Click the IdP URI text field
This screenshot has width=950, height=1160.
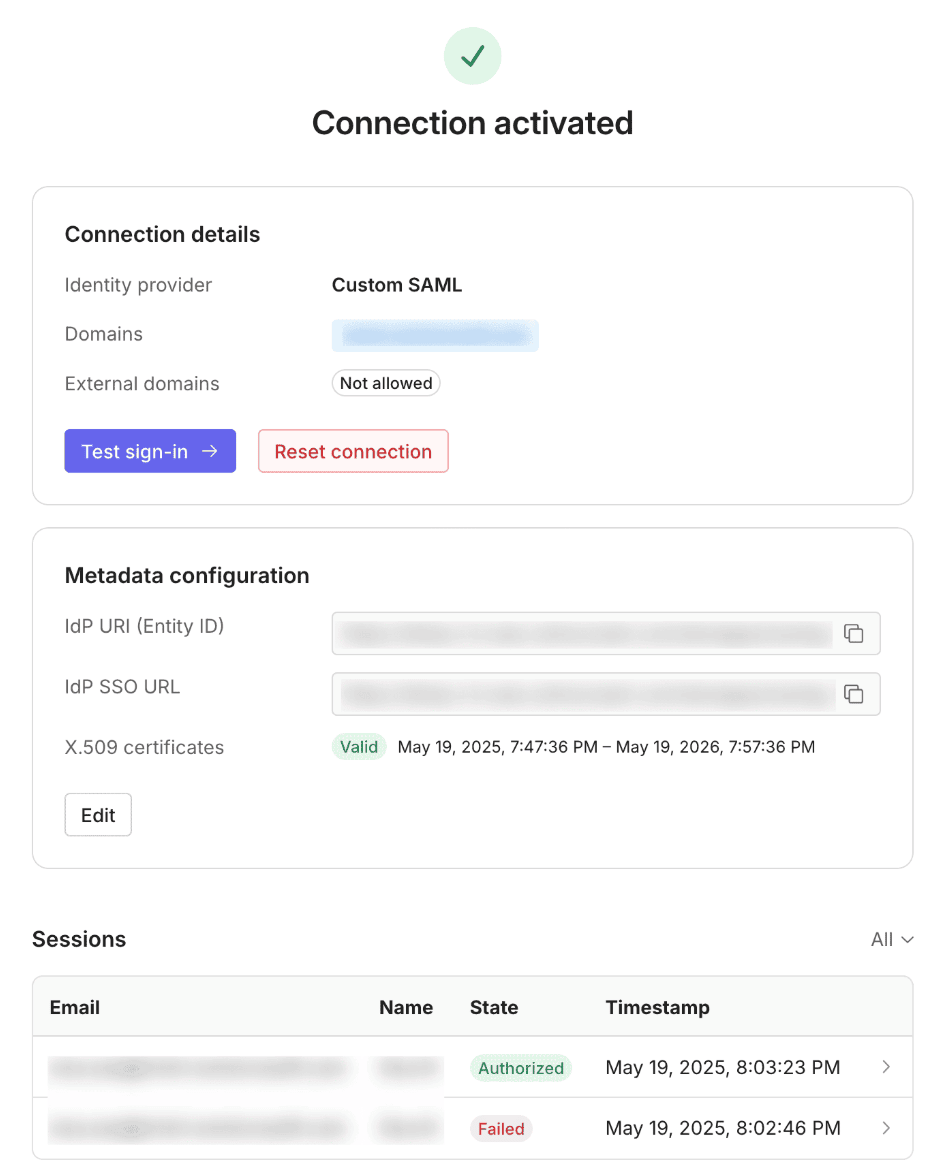(580, 633)
